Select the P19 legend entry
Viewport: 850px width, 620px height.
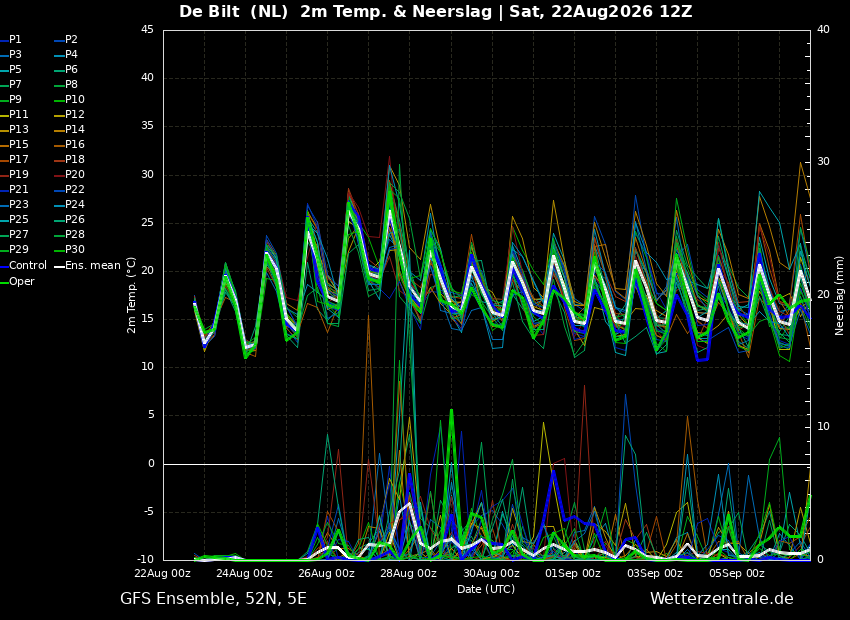pos(18,175)
